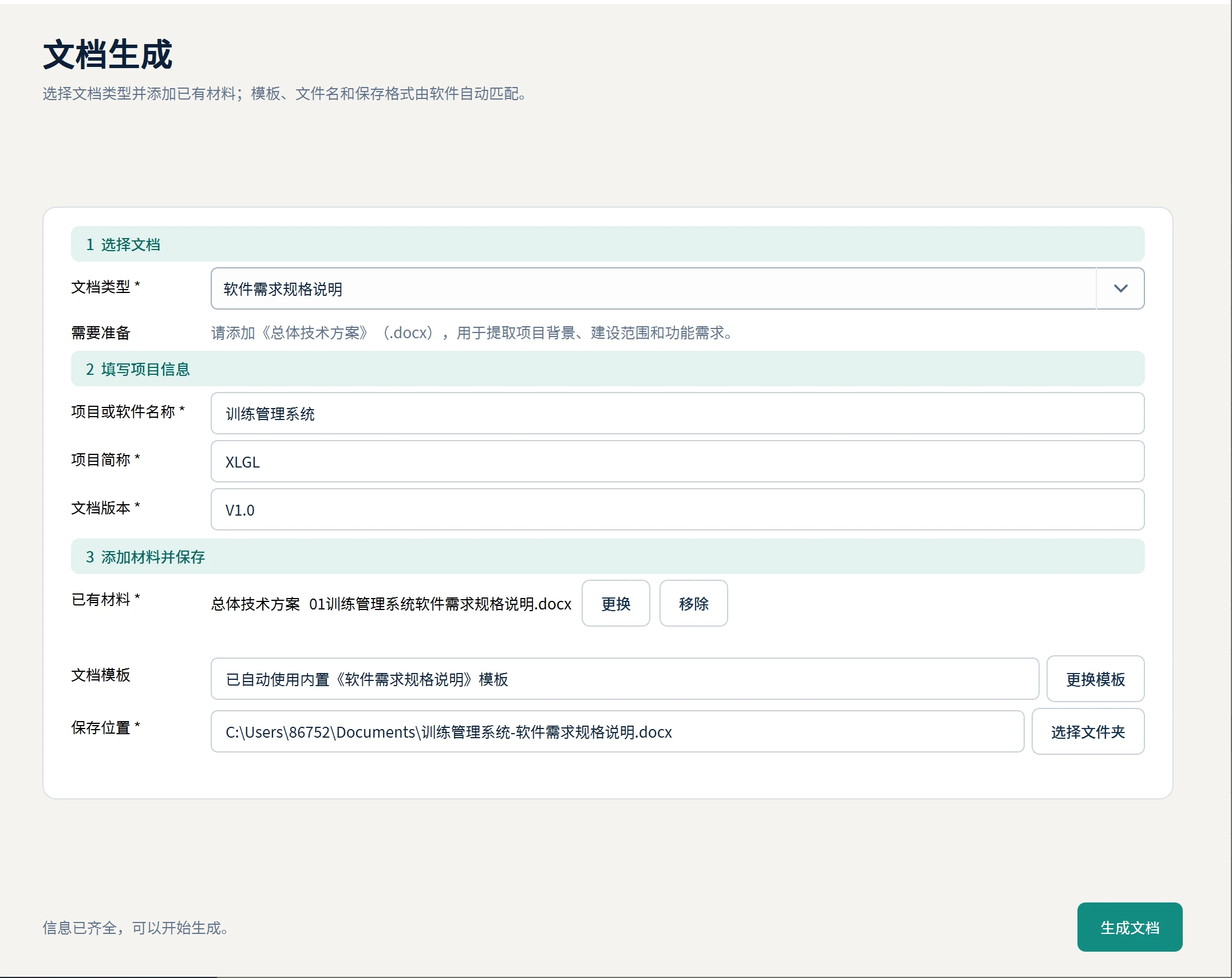Click the 文档生成 page title

pyautogui.click(x=108, y=55)
